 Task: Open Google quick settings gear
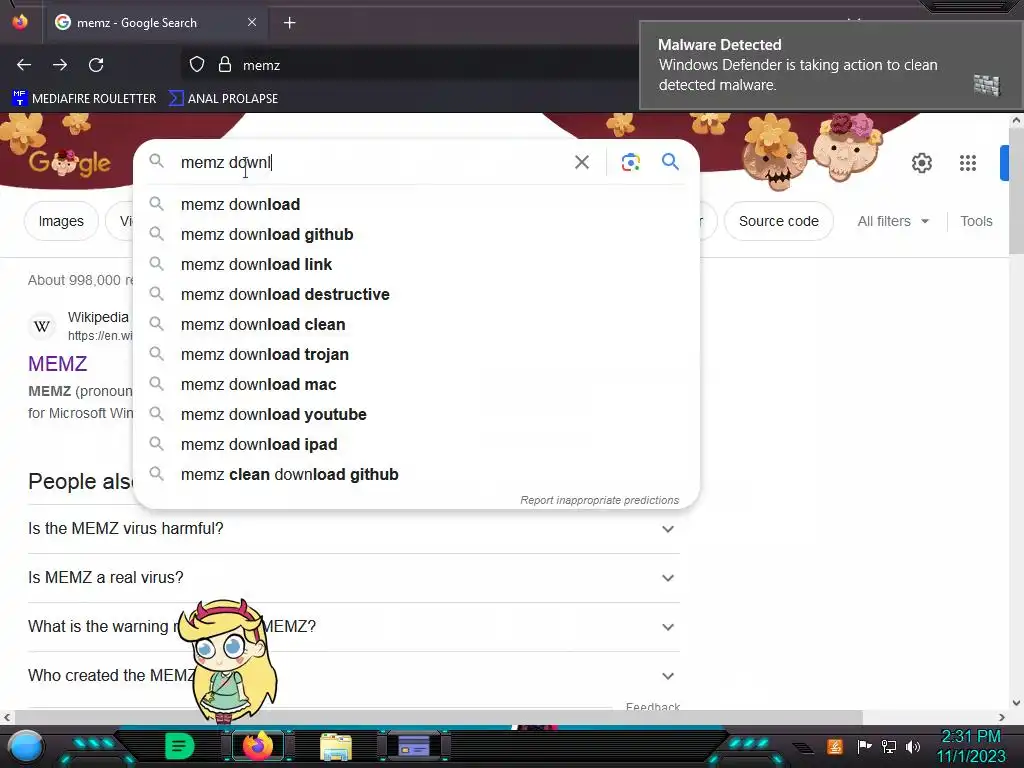[x=921, y=163]
